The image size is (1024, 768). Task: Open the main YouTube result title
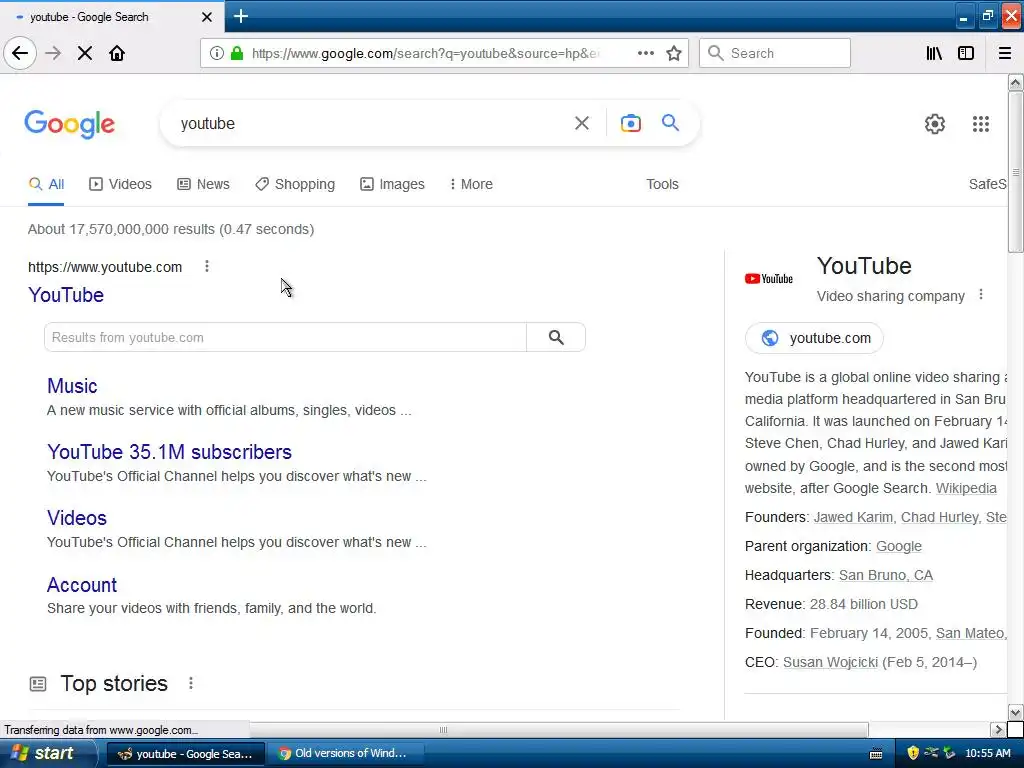coord(66,295)
